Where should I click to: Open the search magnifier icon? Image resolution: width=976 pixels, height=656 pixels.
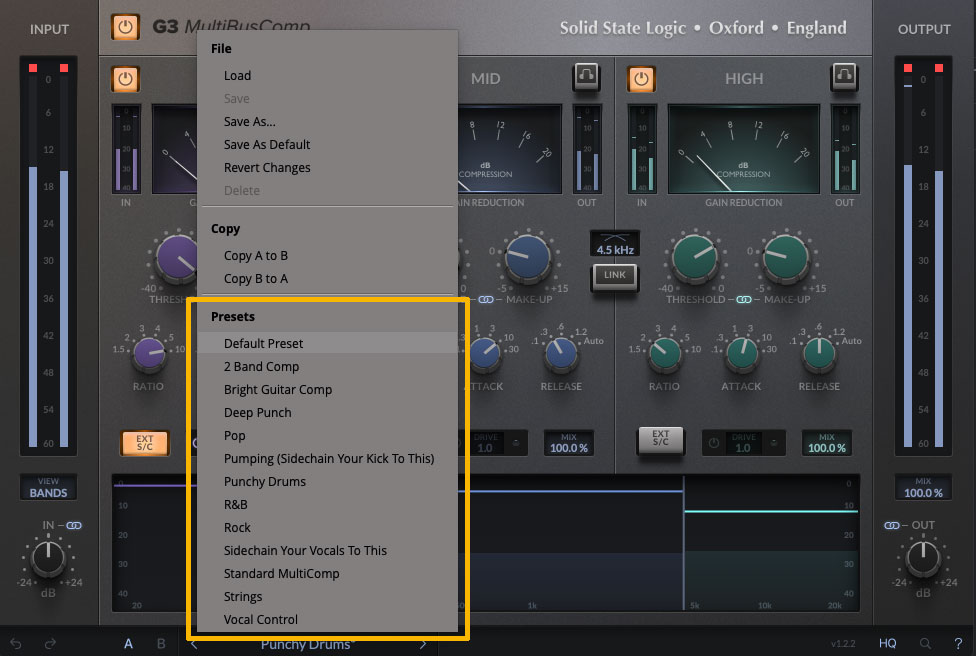pos(926,644)
